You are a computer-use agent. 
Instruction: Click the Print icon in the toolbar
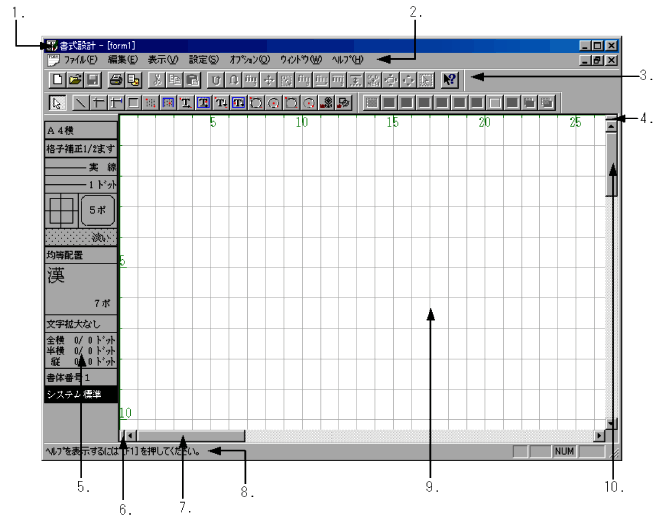tap(116, 79)
